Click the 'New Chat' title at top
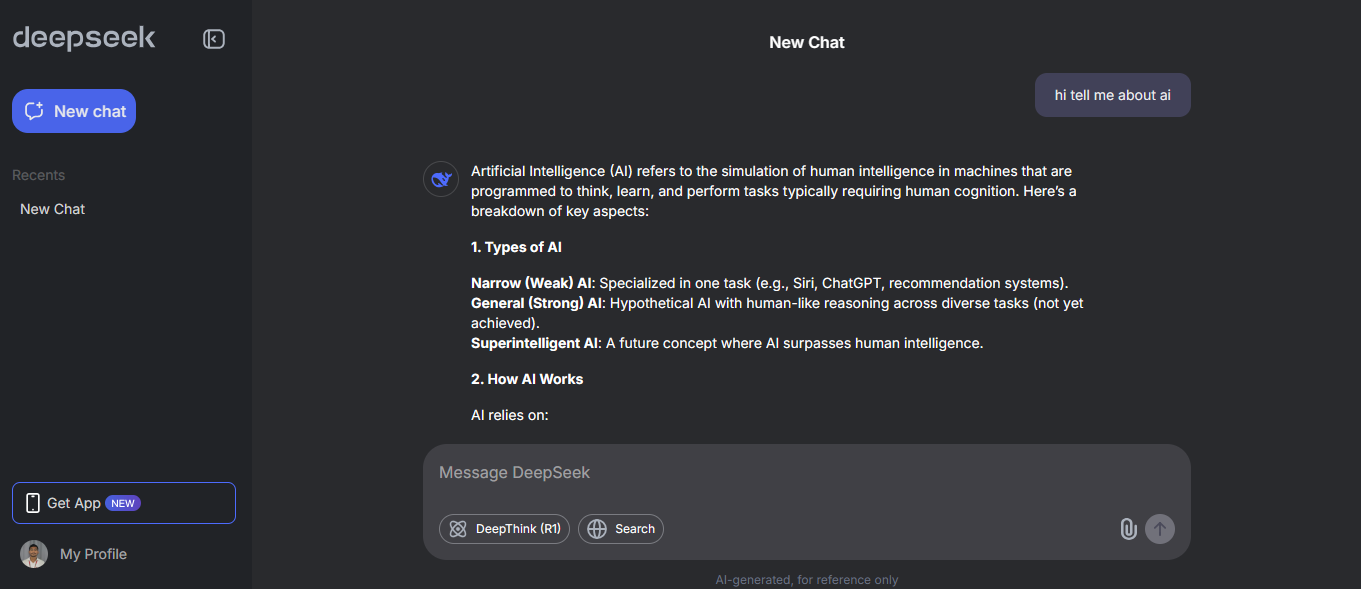The height and width of the screenshot is (589, 1361). point(807,42)
